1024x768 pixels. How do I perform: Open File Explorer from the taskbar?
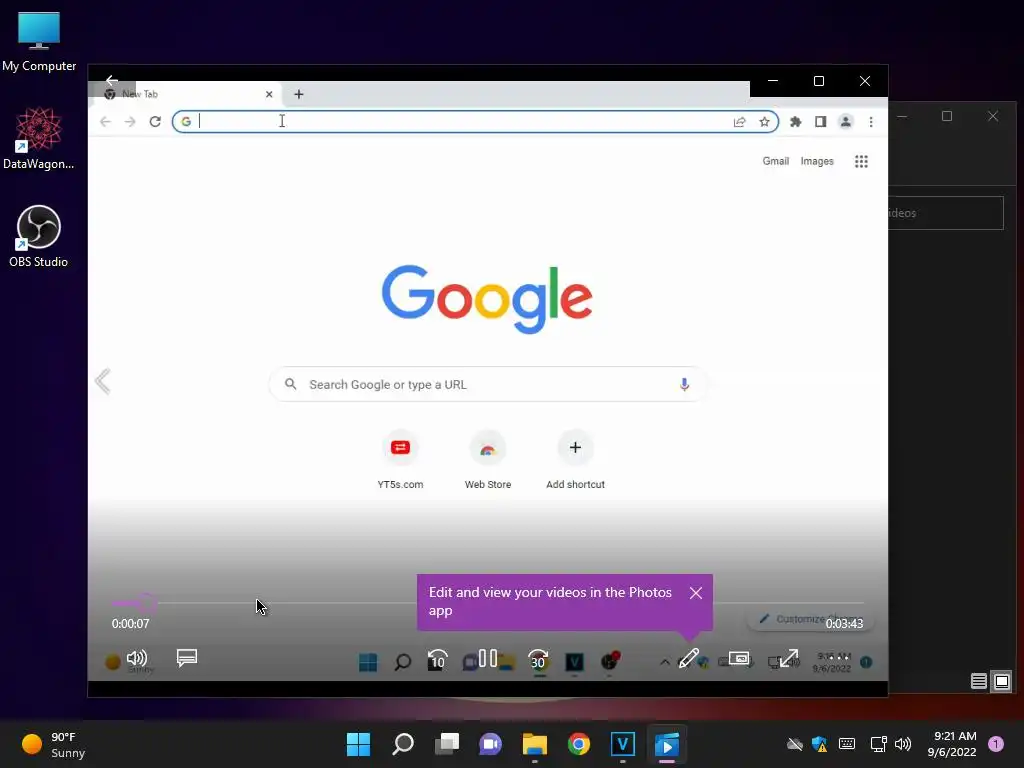[535, 744]
